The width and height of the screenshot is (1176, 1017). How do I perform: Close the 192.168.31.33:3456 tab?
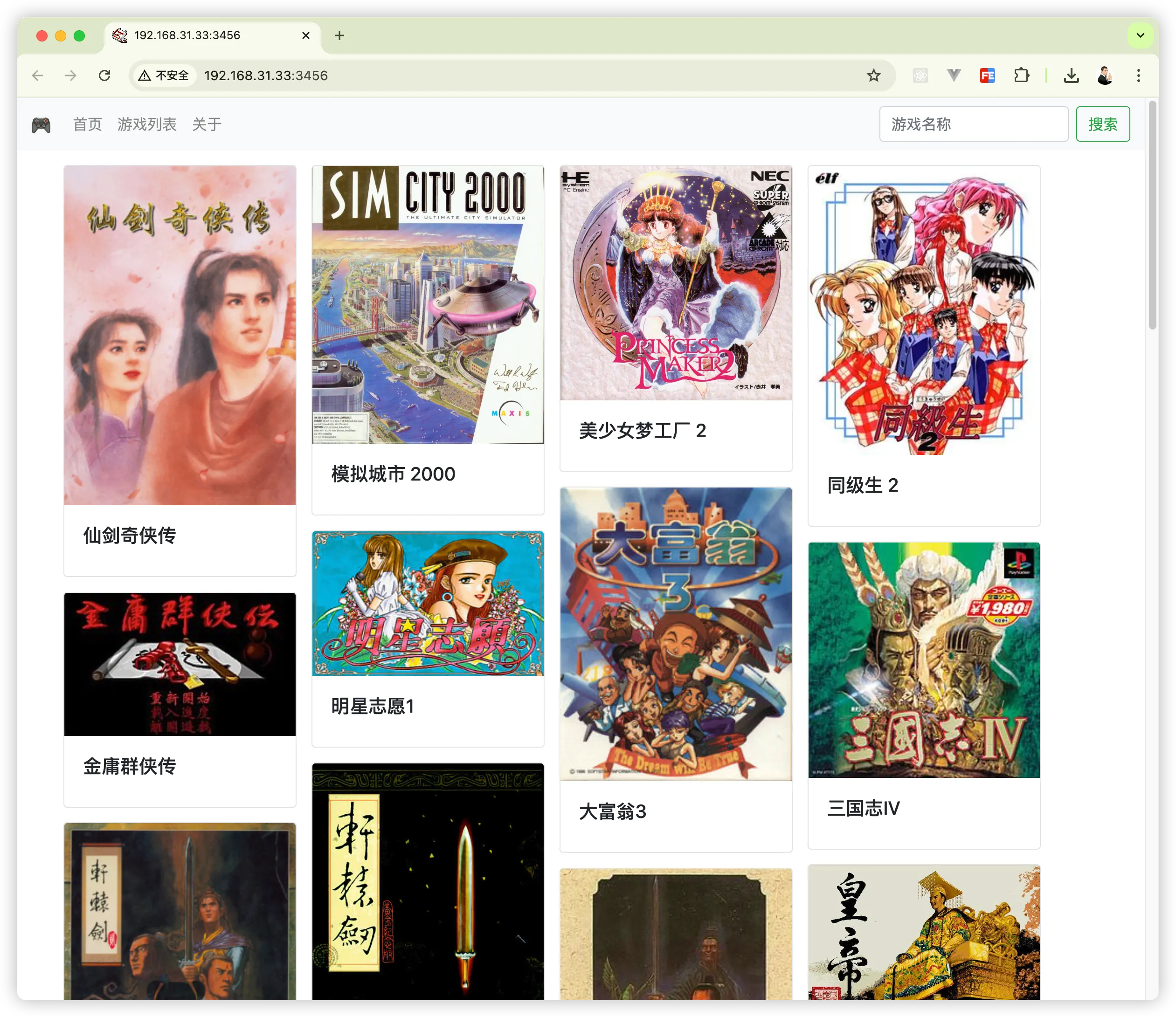(306, 35)
